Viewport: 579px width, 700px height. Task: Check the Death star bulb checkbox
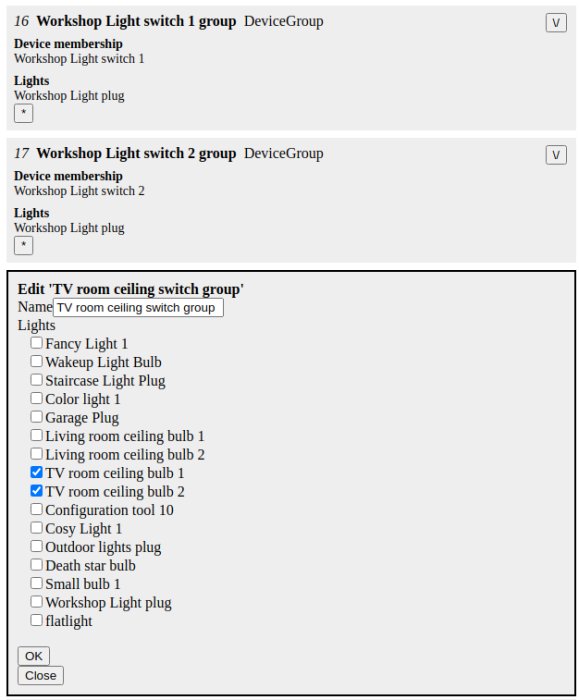click(36, 565)
